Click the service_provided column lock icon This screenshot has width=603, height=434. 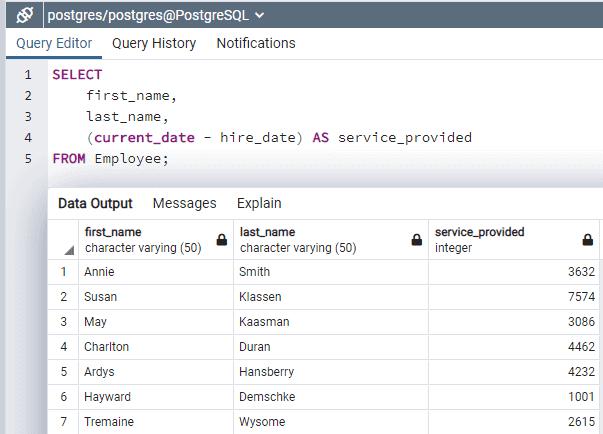[x=588, y=240]
